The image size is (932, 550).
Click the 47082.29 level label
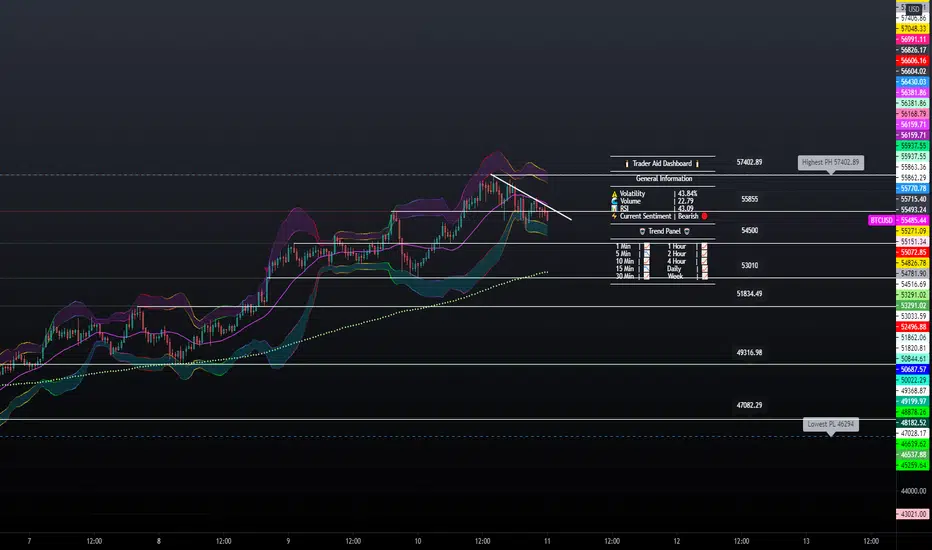tap(749, 406)
